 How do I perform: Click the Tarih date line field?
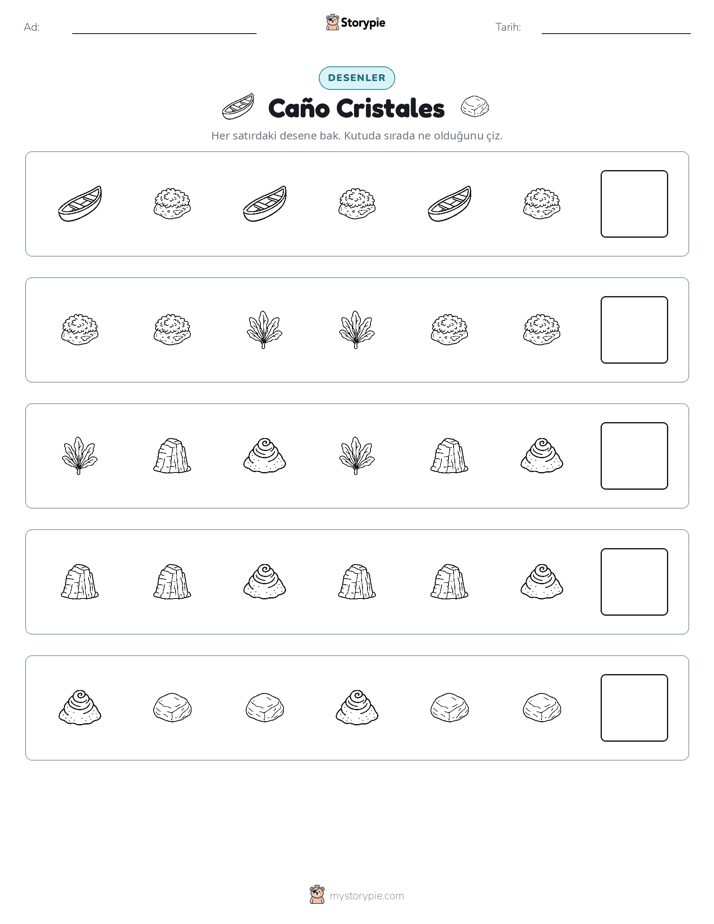(x=616, y=28)
